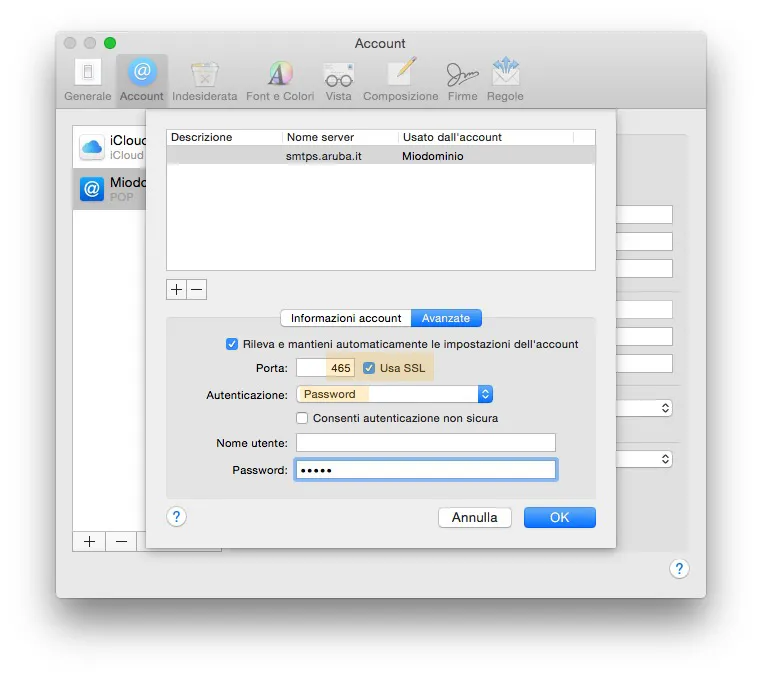Open the upper background popup stepper
762x678 pixels.
click(x=665, y=408)
